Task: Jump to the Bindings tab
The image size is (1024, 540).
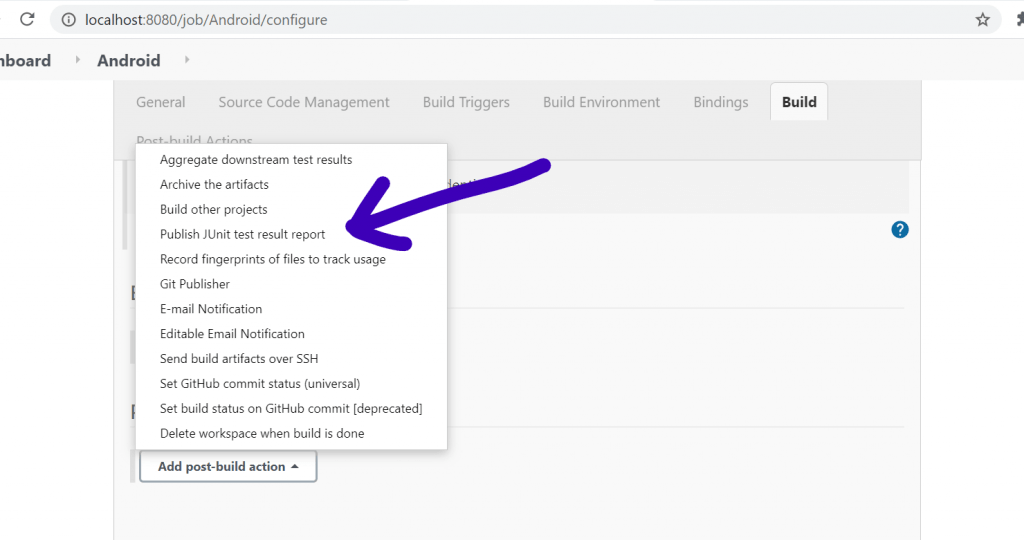Action: click(720, 102)
